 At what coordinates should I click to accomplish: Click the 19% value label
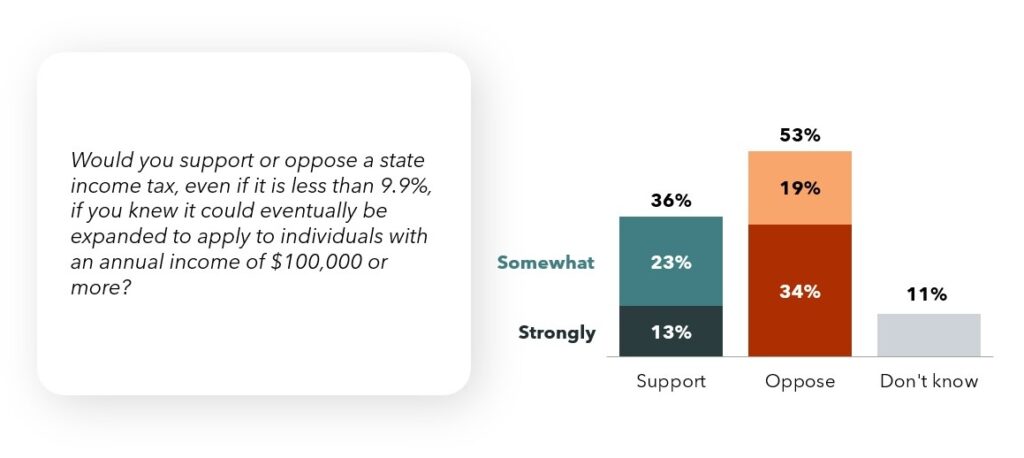click(800, 188)
